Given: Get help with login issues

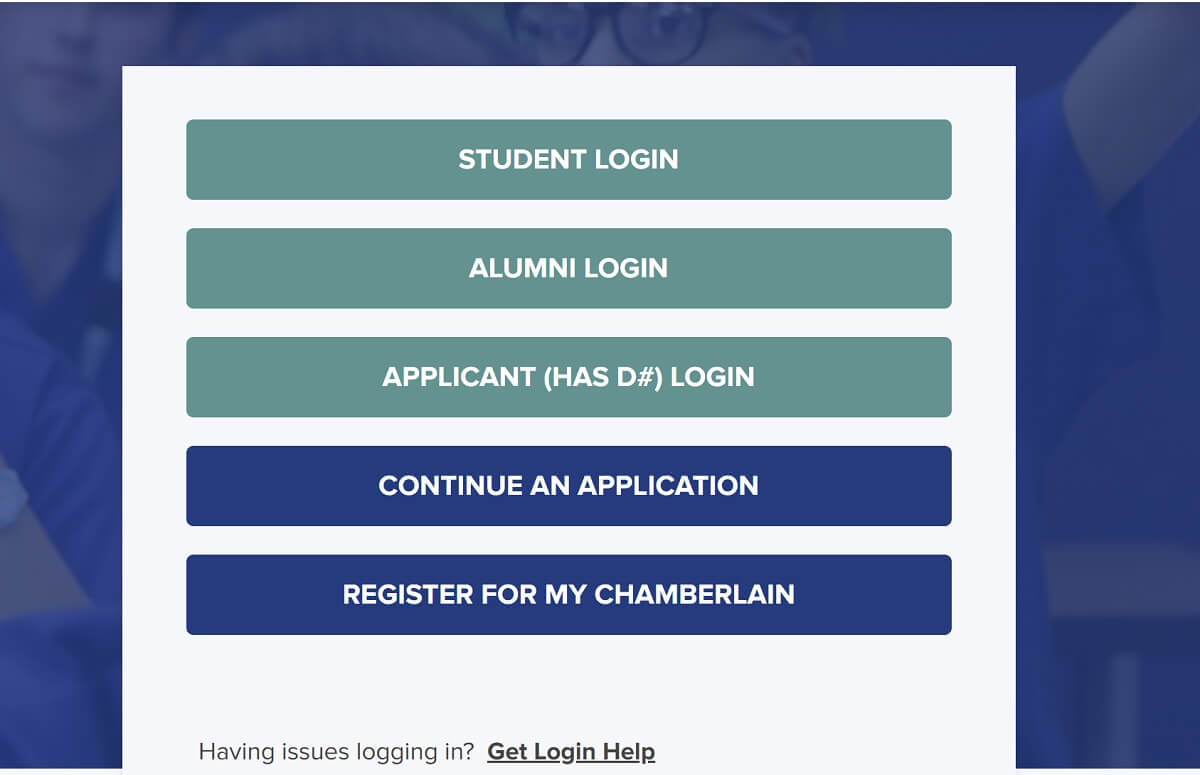Looking at the screenshot, I should (571, 752).
